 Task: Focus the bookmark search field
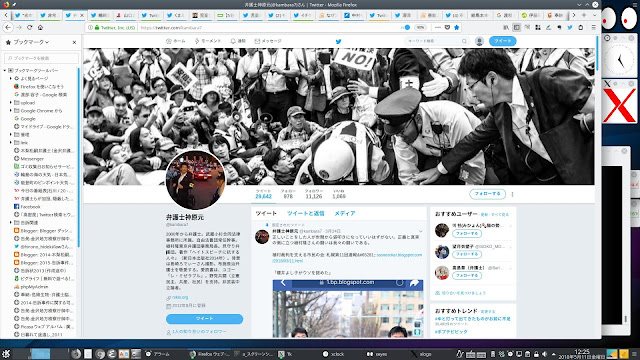(x=41, y=58)
